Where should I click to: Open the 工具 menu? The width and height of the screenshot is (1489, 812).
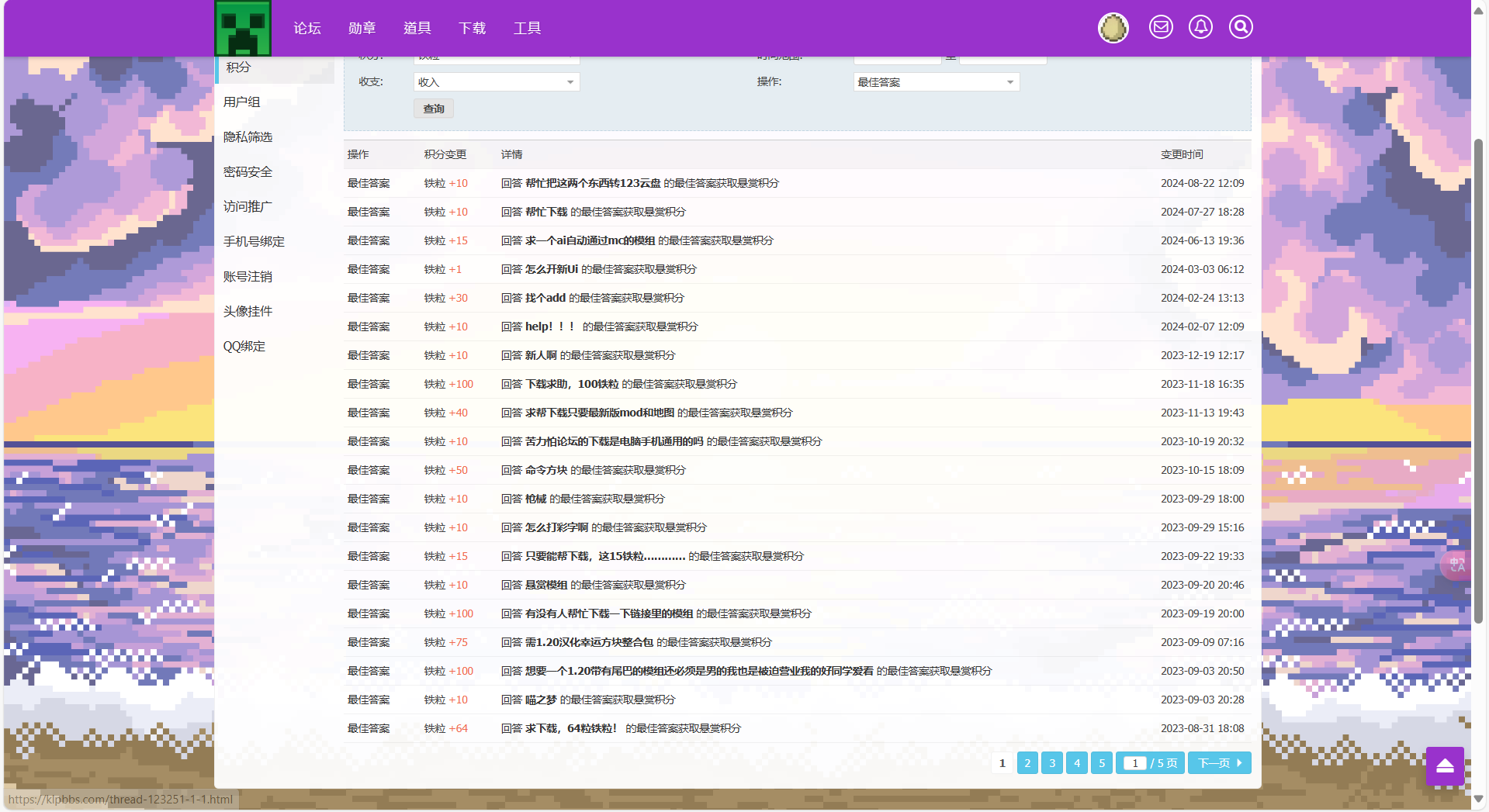tap(528, 28)
